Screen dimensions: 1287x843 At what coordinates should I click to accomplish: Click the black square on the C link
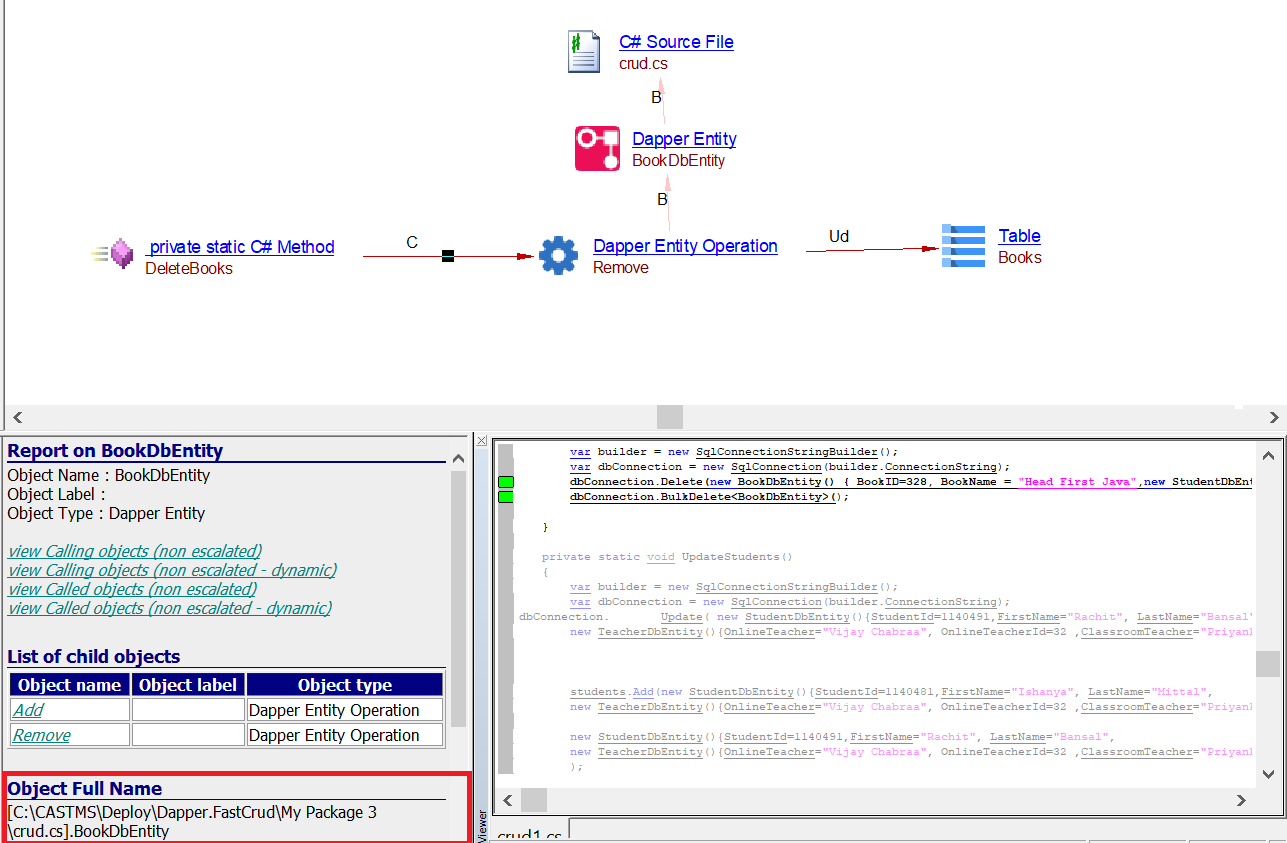(x=448, y=257)
